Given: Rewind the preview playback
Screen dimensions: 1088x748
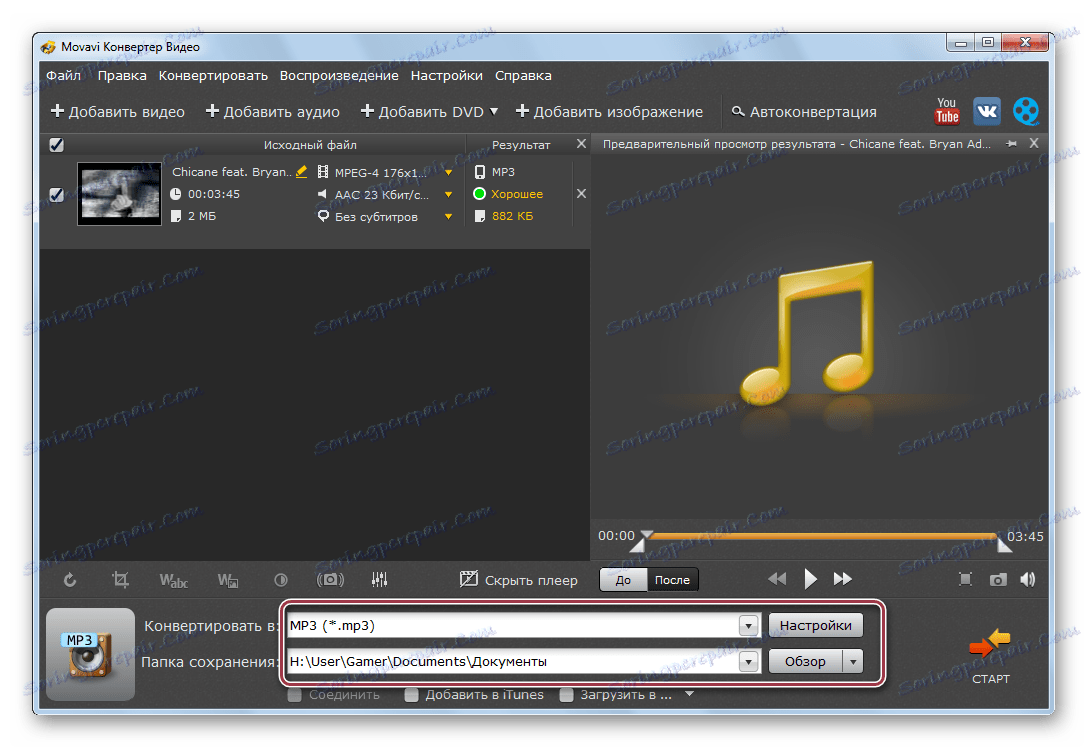Looking at the screenshot, I should tap(777, 579).
